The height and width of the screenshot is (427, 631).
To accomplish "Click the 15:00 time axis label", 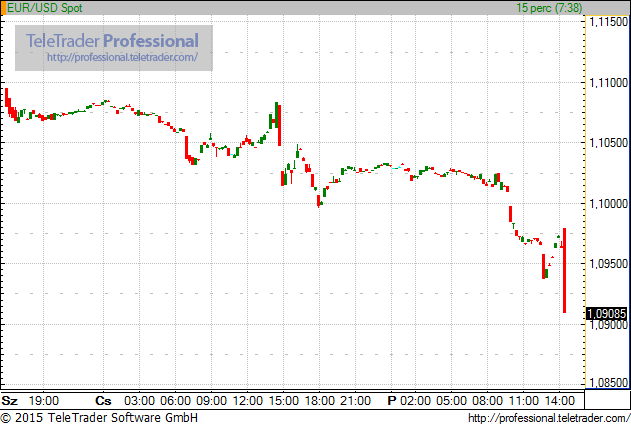I will click(284, 401).
